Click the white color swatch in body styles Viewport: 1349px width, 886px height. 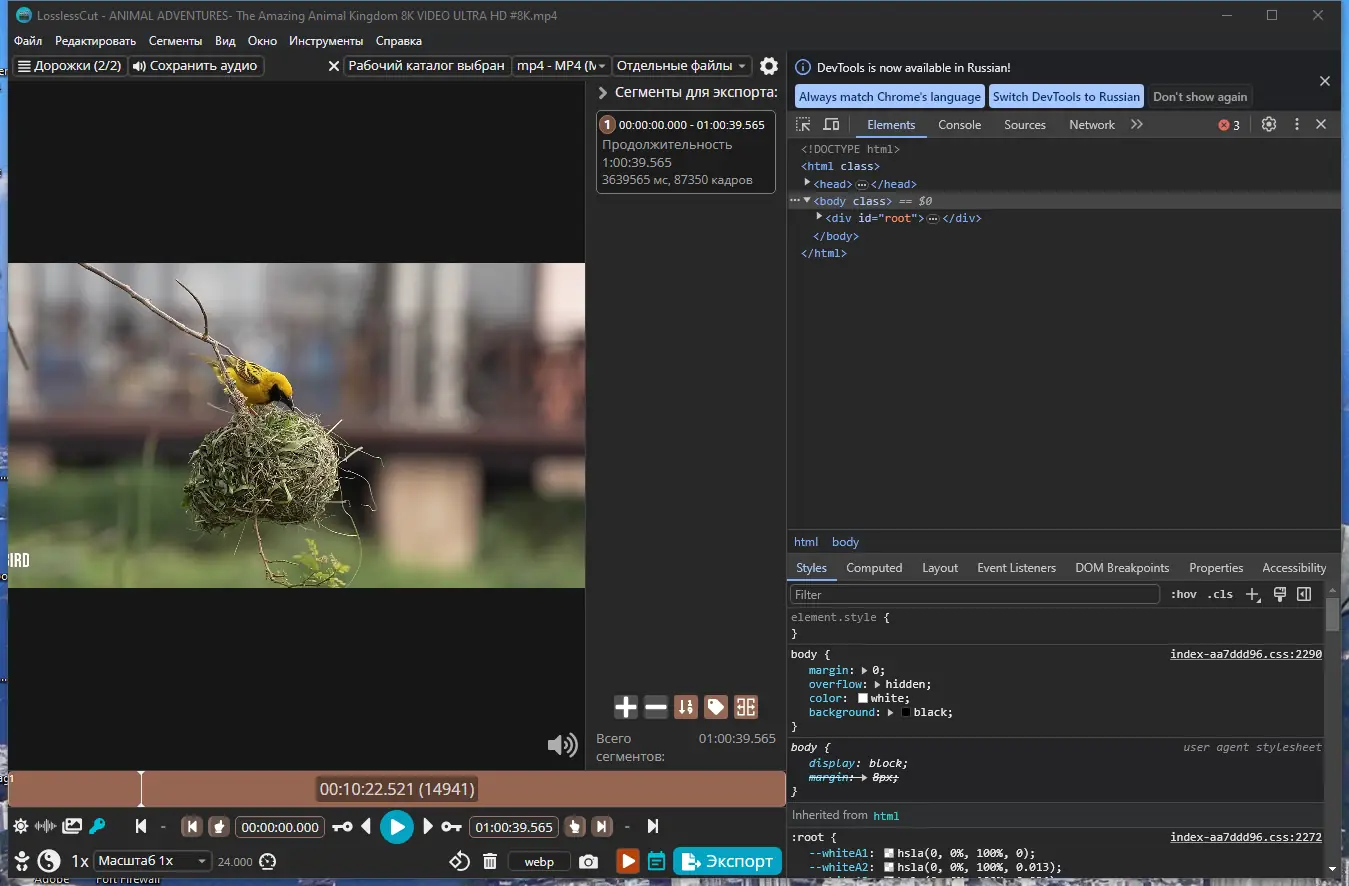point(863,699)
